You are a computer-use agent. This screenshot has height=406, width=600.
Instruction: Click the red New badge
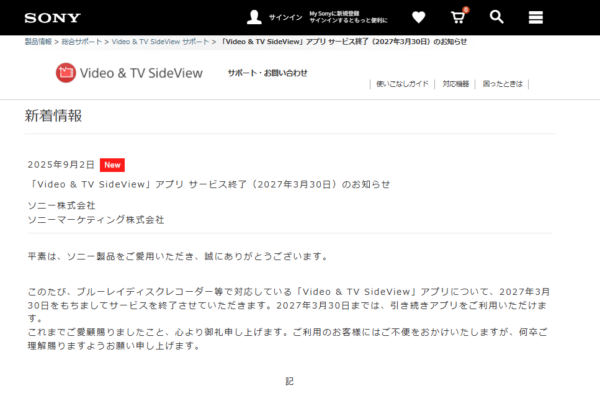[x=112, y=165]
